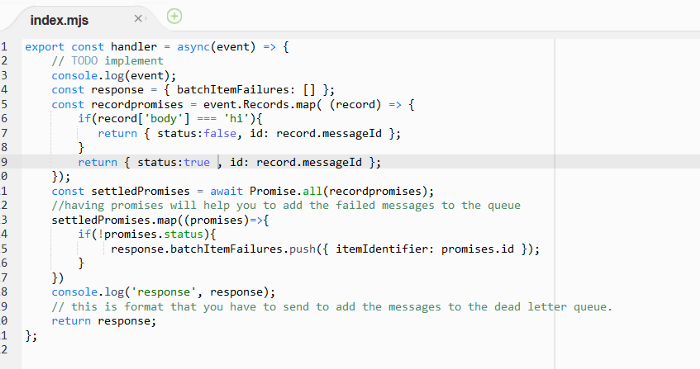Image resolution: width=700 pixels, height=369 pixels.
Task: Click 'response.batchItemFailures.push' call
Action: coord(213,249)
